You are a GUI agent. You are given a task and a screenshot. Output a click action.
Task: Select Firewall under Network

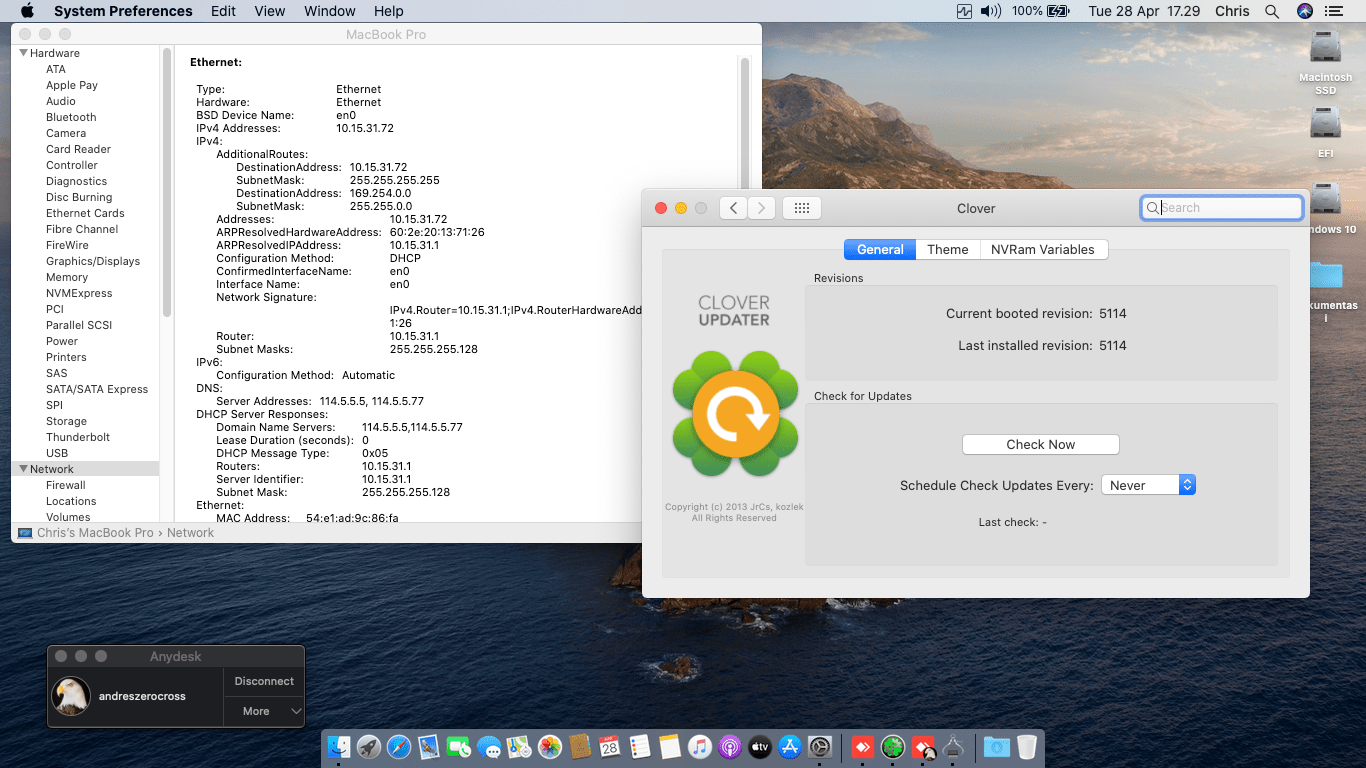click(66, 485)
